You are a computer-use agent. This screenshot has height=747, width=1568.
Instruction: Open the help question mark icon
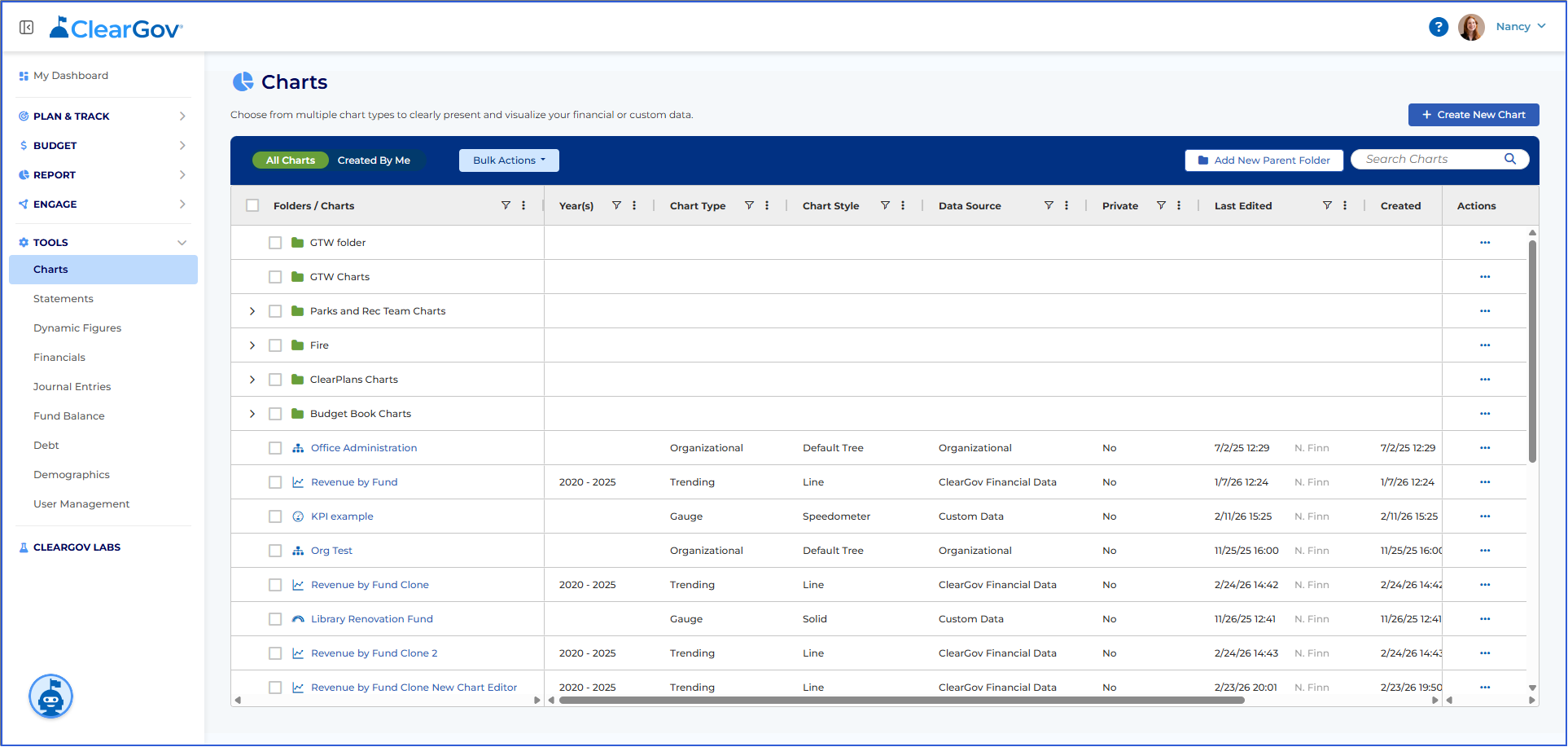(x=1439, y=27)
